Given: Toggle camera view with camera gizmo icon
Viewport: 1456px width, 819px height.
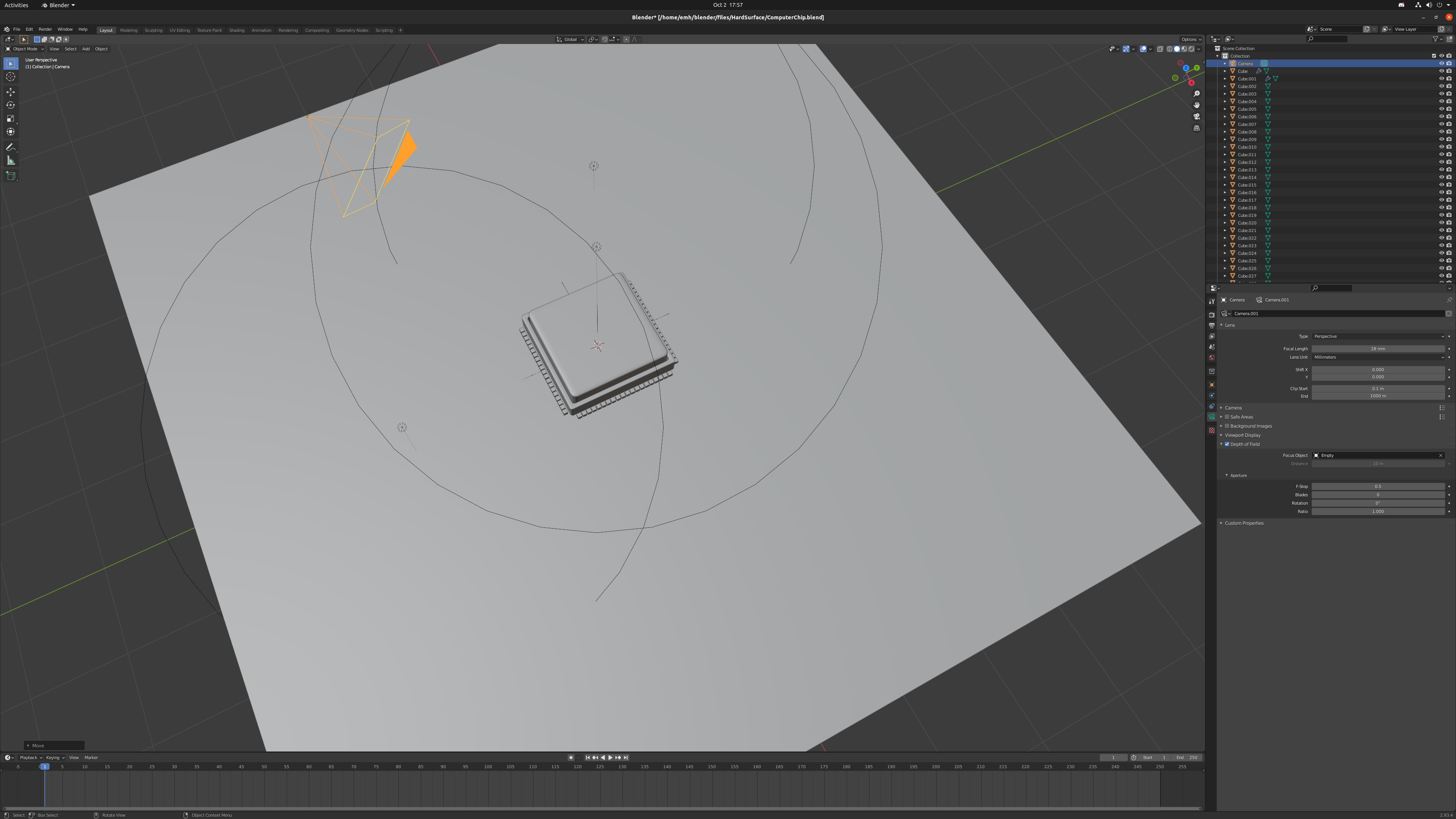Looking at the screenshot, I should (x=1197, y=116).
